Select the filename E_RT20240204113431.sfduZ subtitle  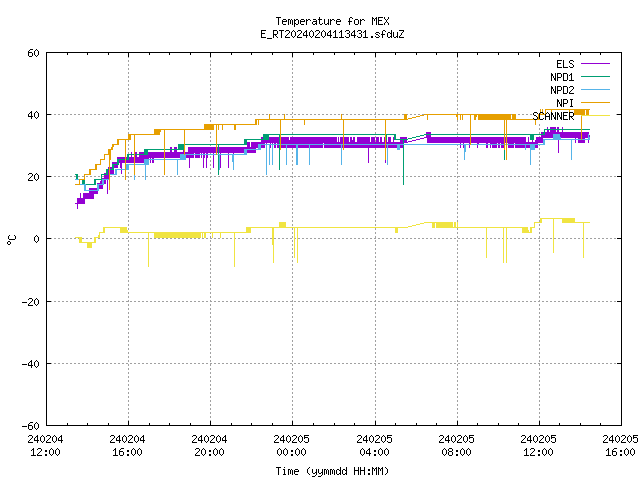click(332, 34)
